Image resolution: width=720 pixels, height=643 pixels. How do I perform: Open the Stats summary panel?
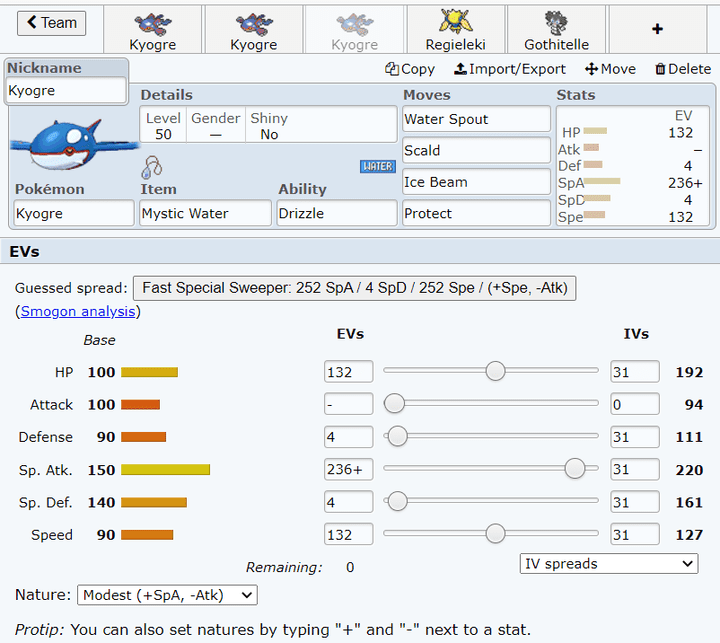[x=633, y=166]
